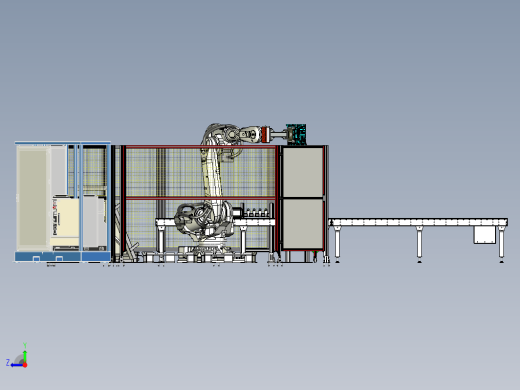Image resolution: width=520 pixels, height=390 pixels.
Task: Select the teal gripper on the robot arm
Action: coord(296,134)
